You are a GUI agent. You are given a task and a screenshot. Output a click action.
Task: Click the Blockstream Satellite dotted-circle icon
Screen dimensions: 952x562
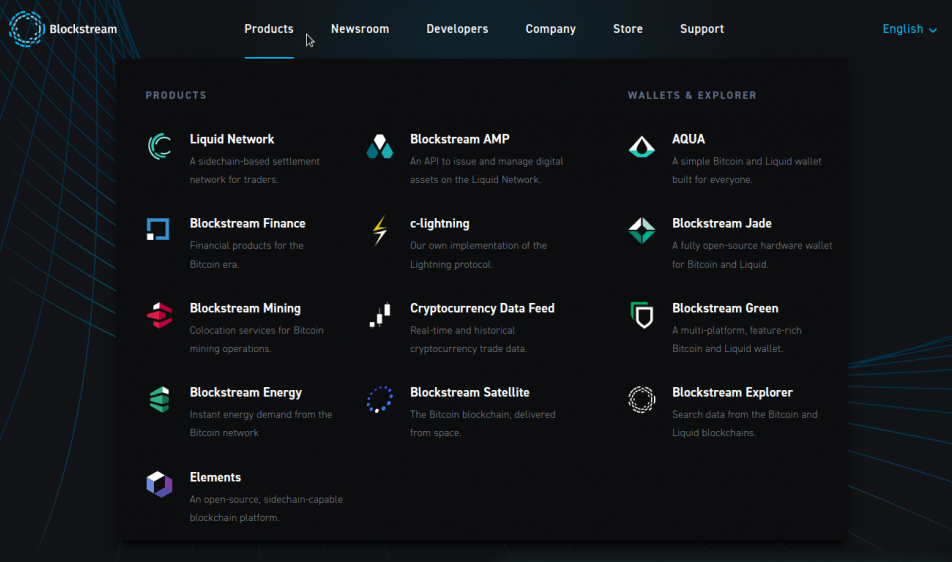click(x=379, y=400)
